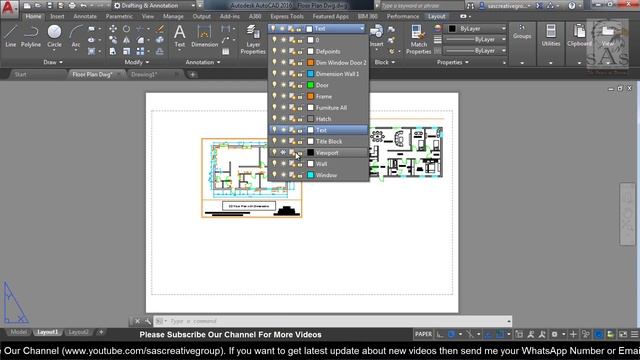Turn off the Frame layer lightbulb
This screenshot has height=360, width=640.
[274, 96]
